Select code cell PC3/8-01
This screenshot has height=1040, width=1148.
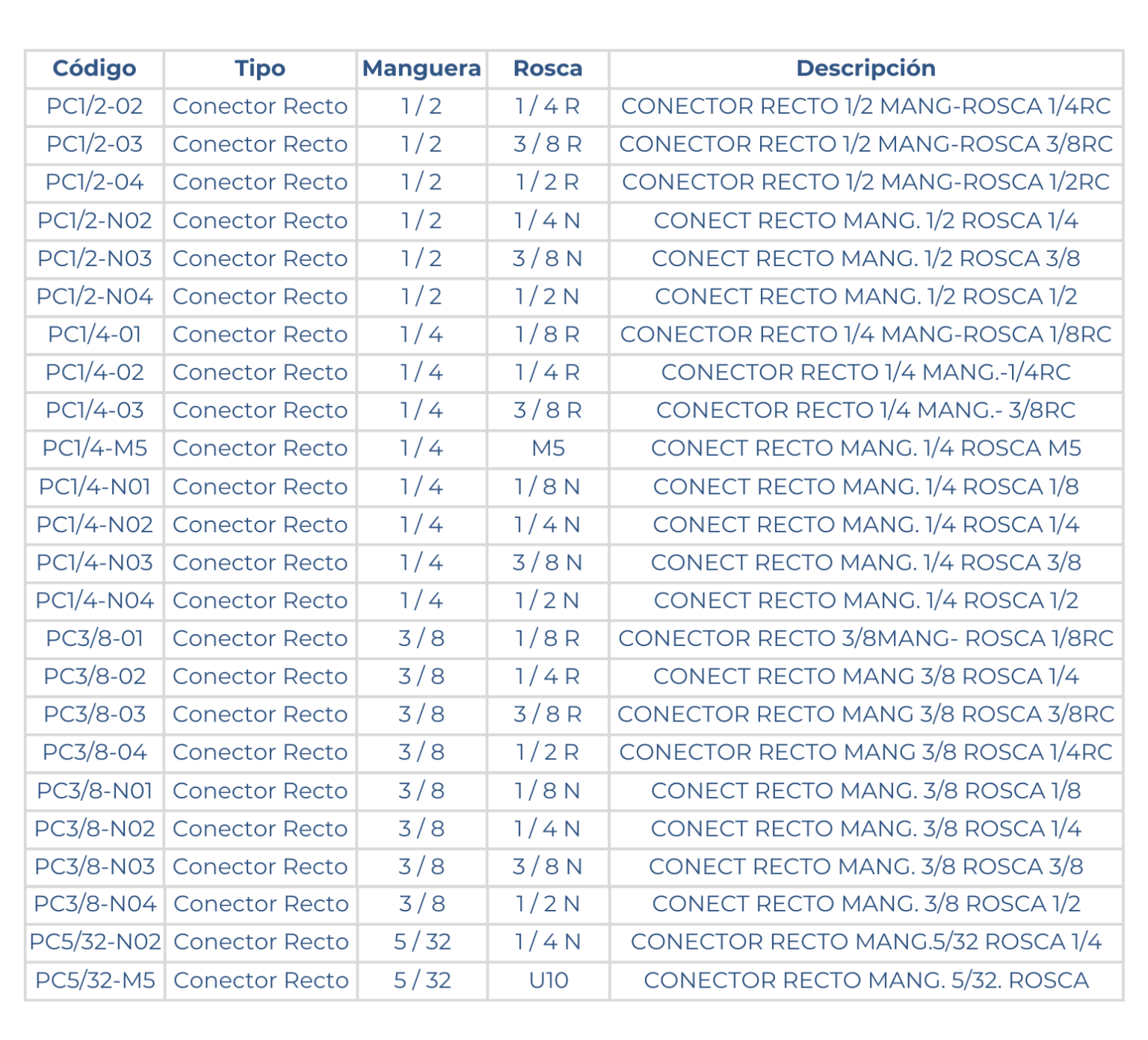tap(94, 639)
